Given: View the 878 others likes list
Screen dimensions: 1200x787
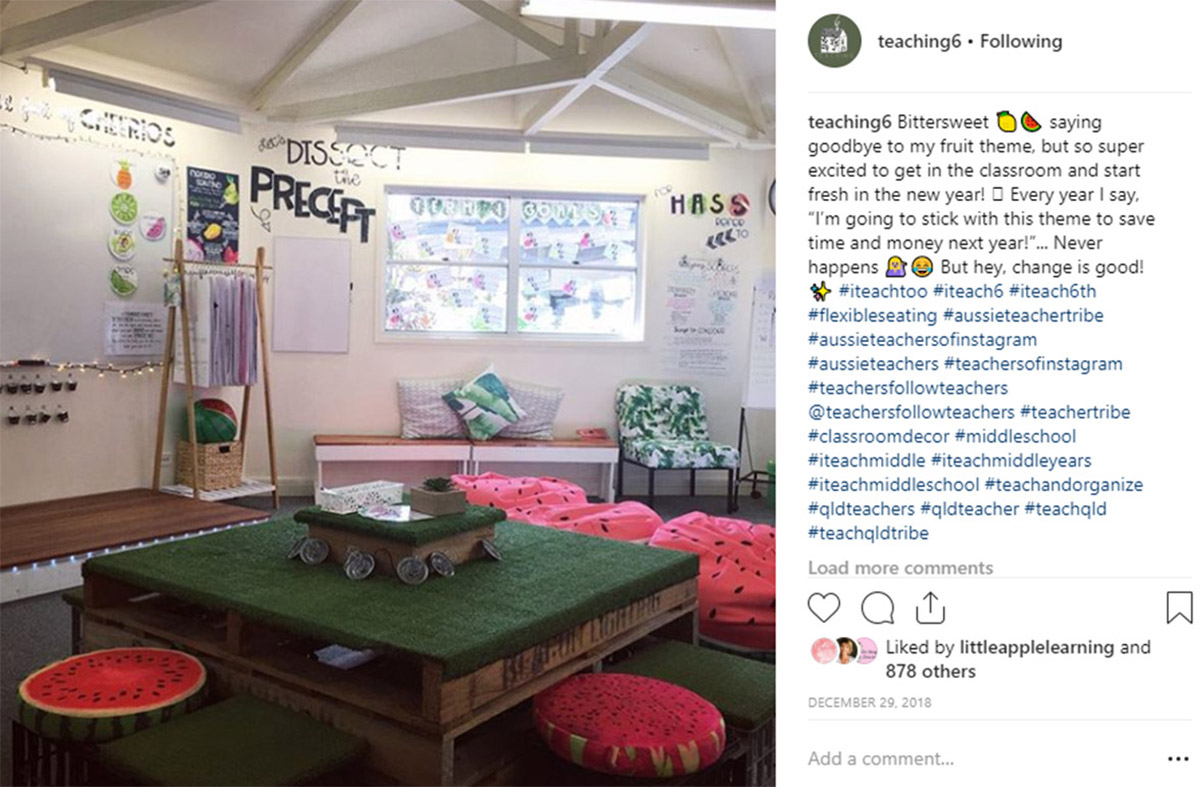Looking at the screenshot, I should coord(930,671).
